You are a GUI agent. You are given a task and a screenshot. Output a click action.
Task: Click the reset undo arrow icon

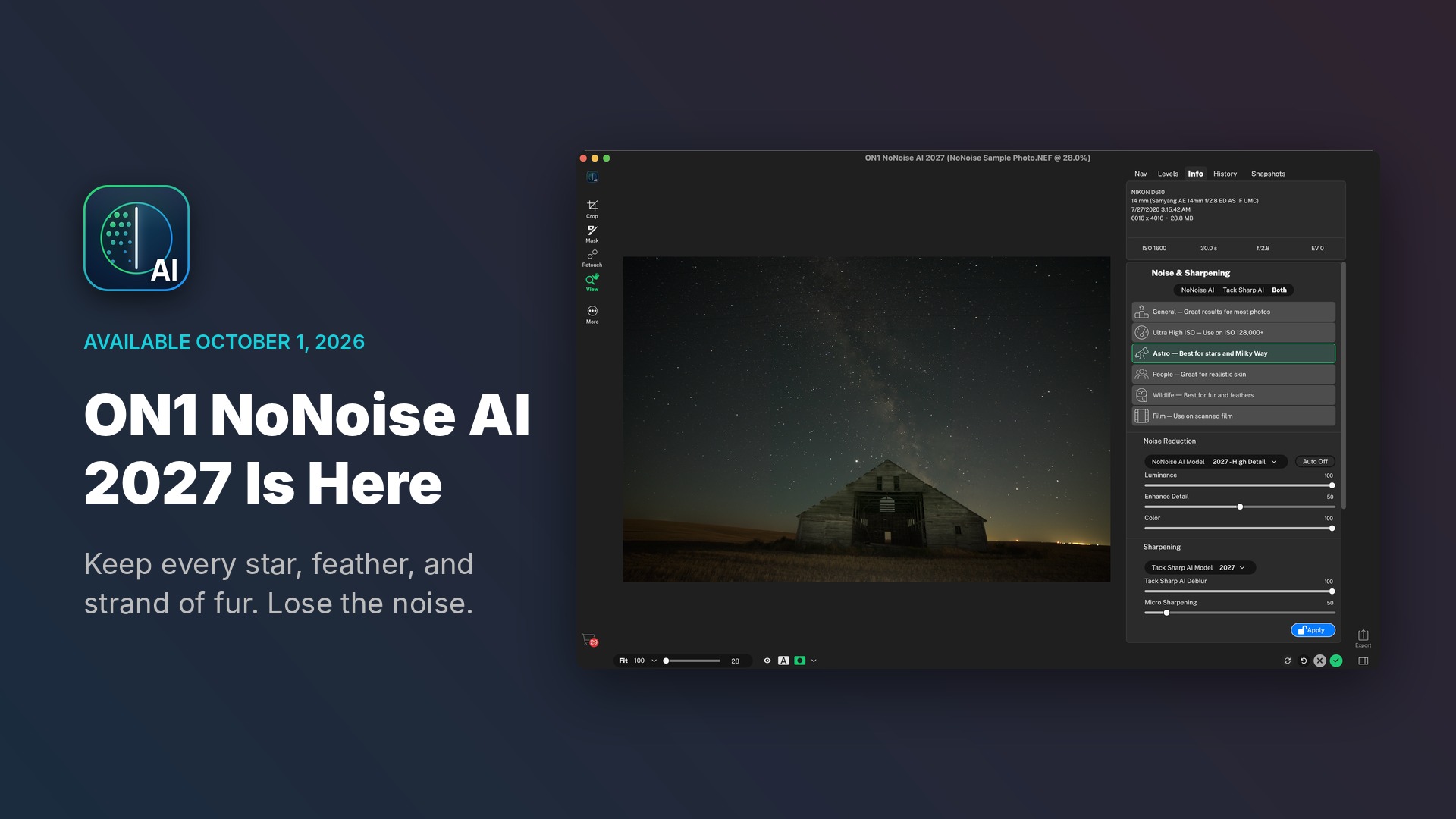click(x=1304, y=661)
